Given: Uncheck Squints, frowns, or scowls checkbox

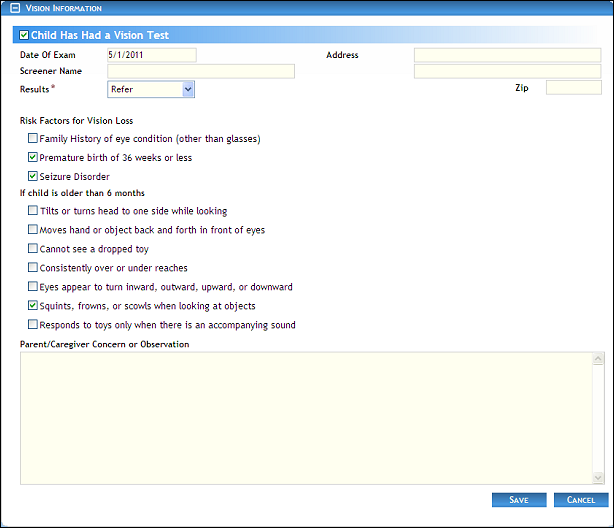Looking at the screenshot, I should pyautogui.click(x=33, y=306).
